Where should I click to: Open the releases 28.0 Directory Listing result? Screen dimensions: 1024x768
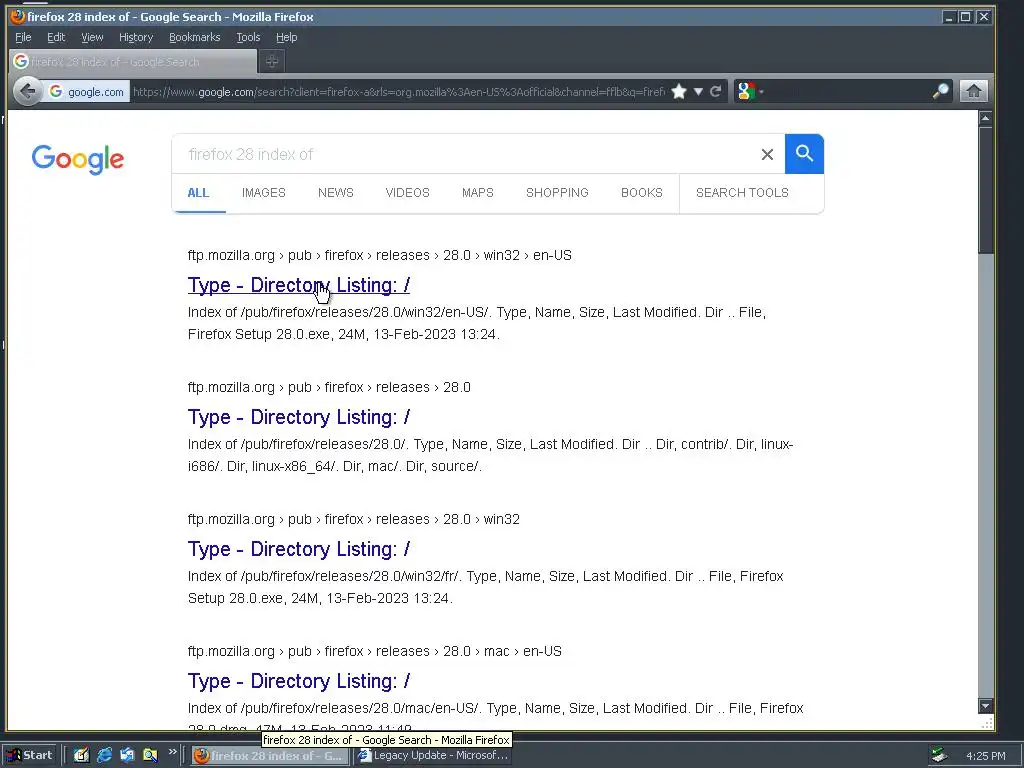298,417
